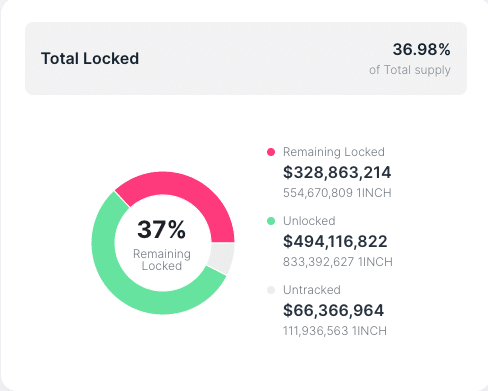Click the $328,863,214 locked value
The height and width of the screenshot is (391, 488).
coord(337,172)
